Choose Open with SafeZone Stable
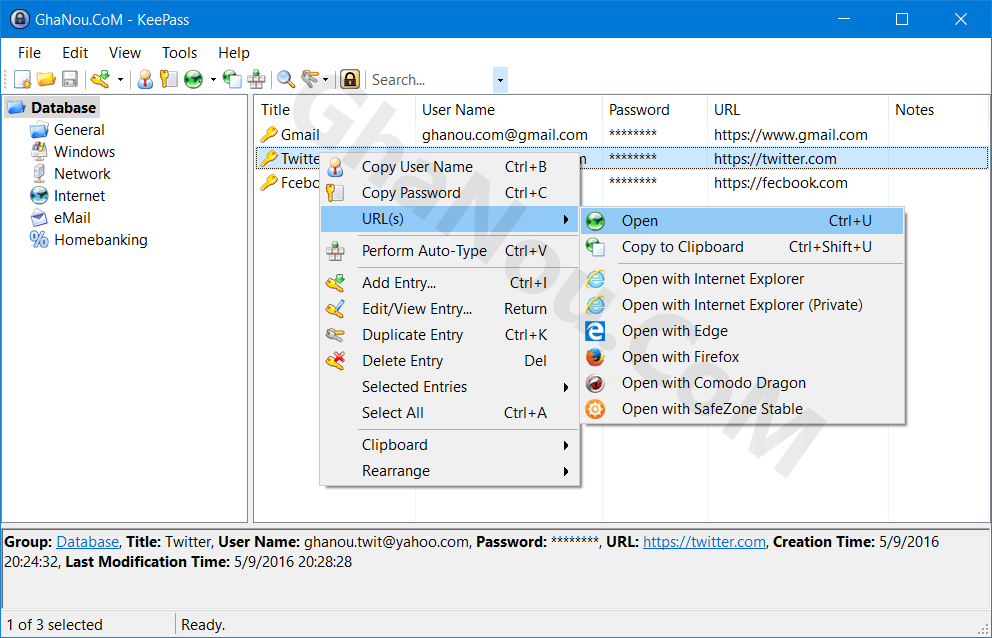The height and width of the screenshot is (638, 992). [x=742, y=409]
